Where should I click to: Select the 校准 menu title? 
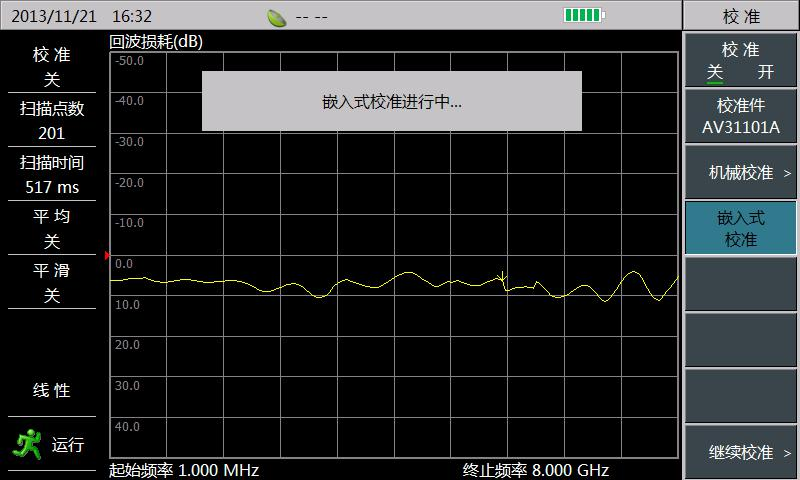click(x=741, y=16)
